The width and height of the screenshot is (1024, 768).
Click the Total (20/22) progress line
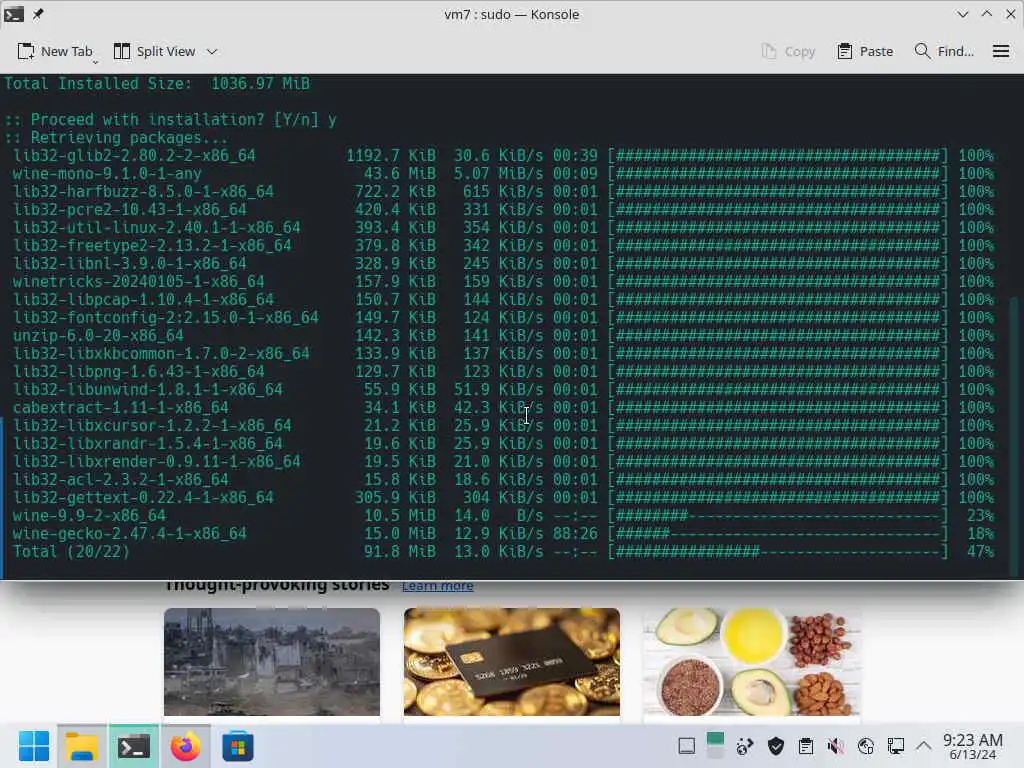pyautogui.click(x=504, y=552)
